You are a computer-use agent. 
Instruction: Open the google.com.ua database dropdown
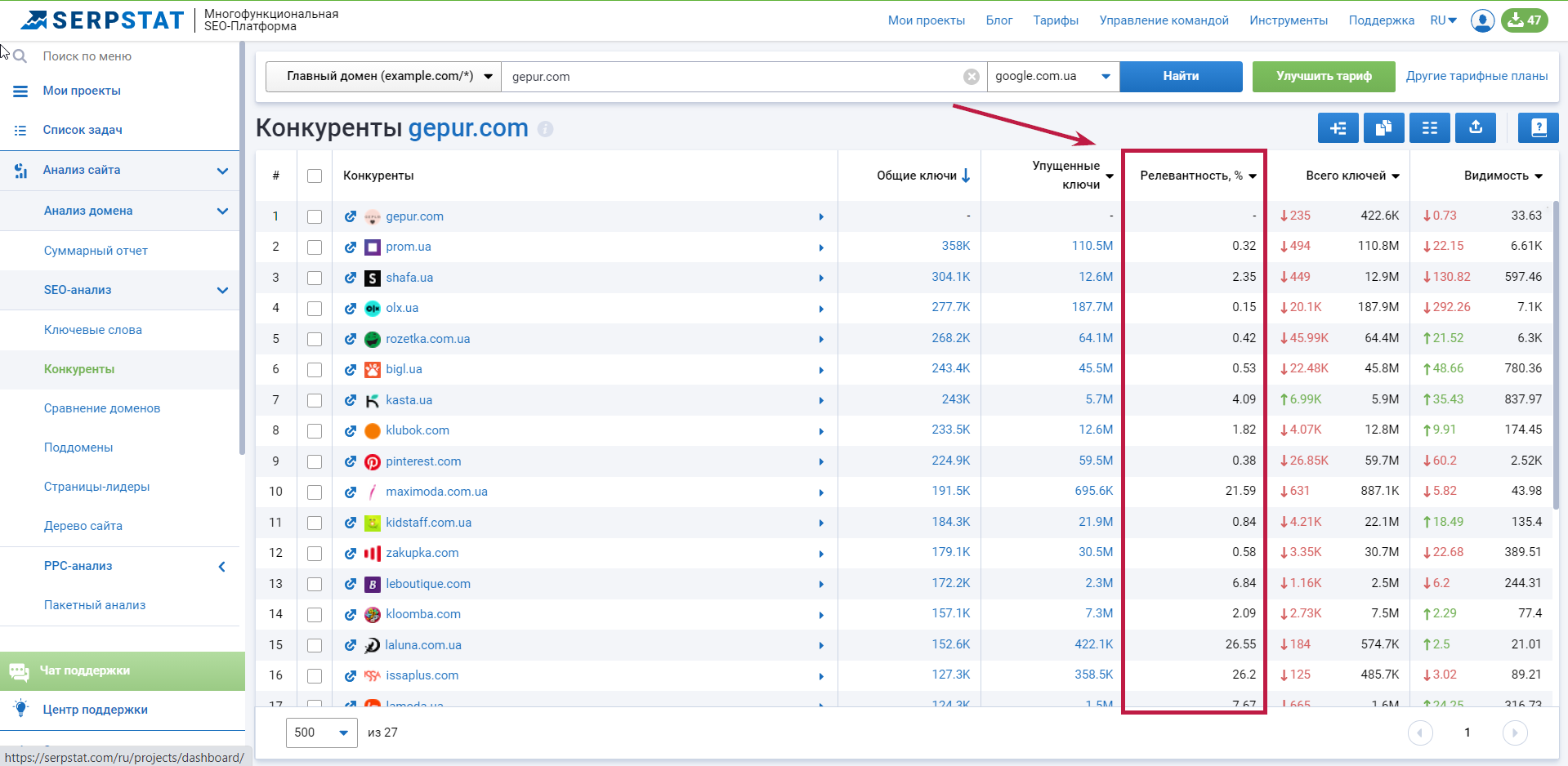(x=1052, y=77)
